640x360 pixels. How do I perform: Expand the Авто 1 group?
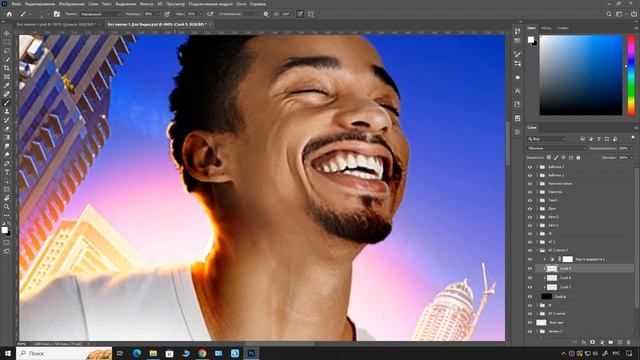tap(537, 225)
